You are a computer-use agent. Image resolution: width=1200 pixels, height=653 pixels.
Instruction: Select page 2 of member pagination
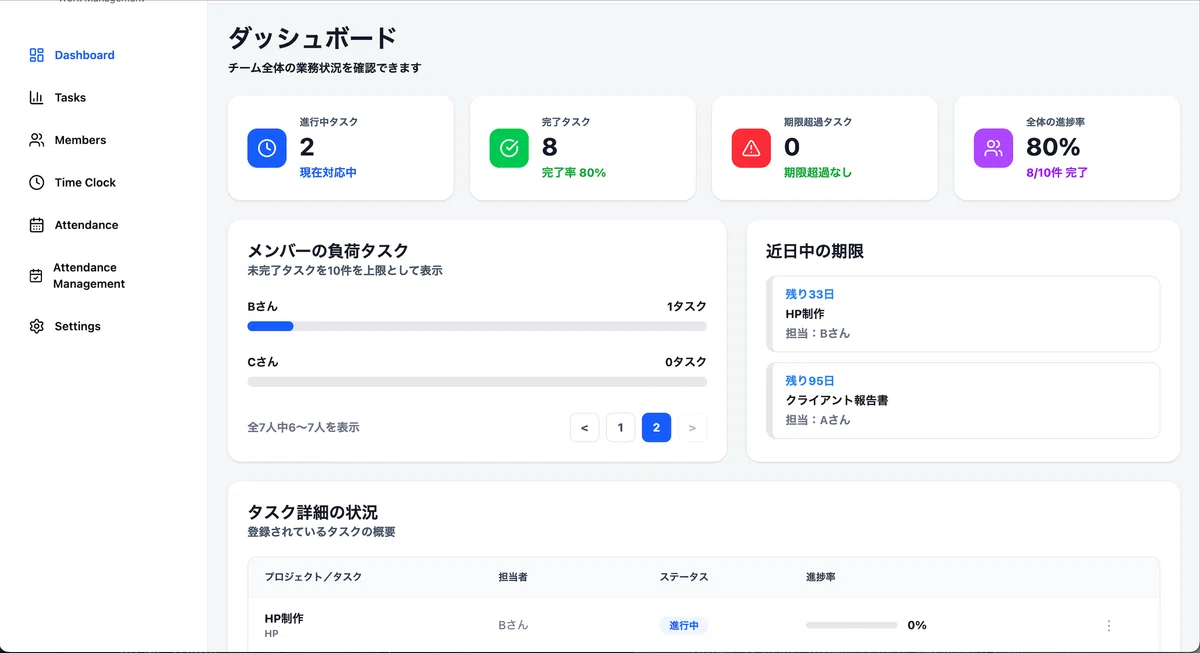pos(656,428)
